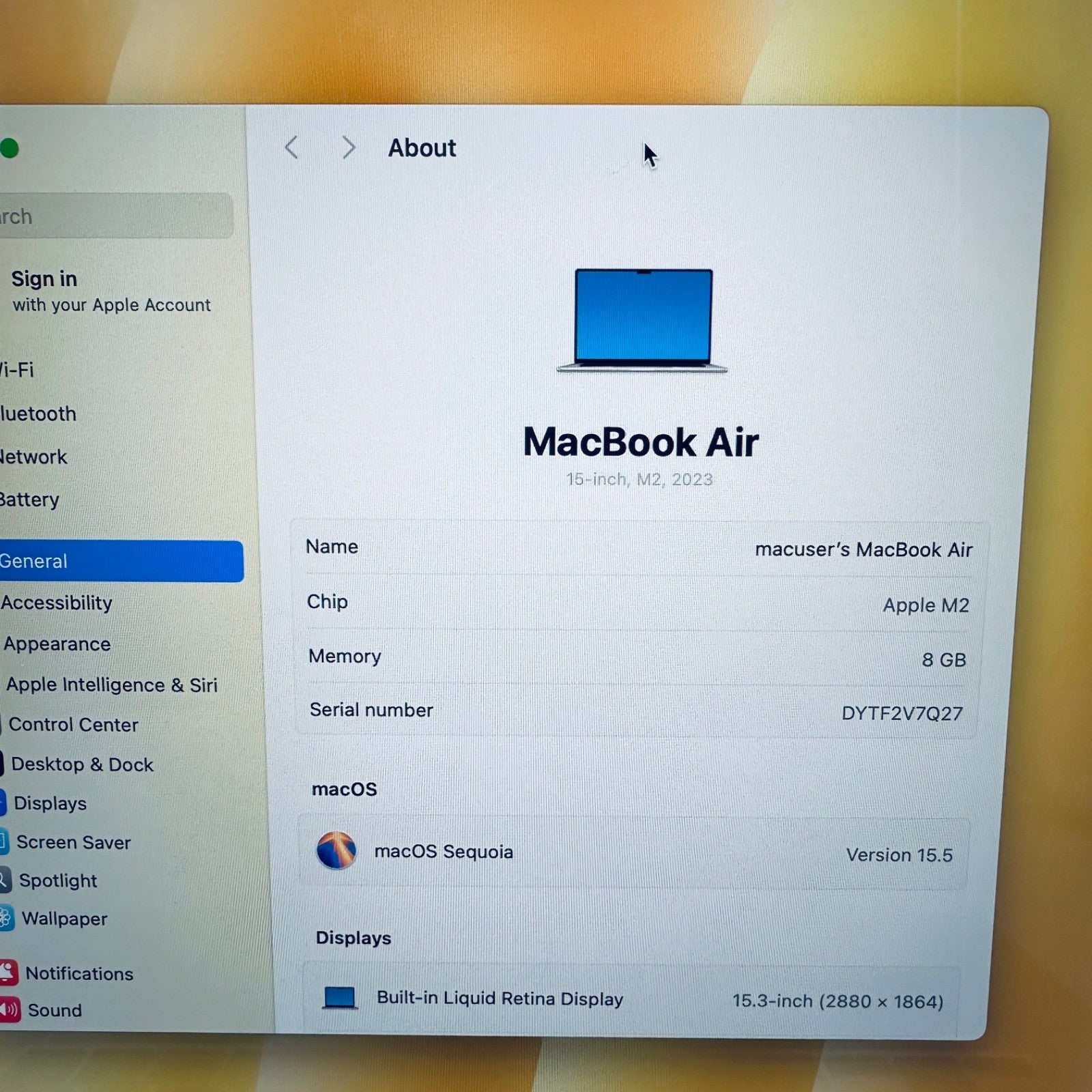Open Sound settings
Screen dimensions: 1092x1092
point(55,1010)
